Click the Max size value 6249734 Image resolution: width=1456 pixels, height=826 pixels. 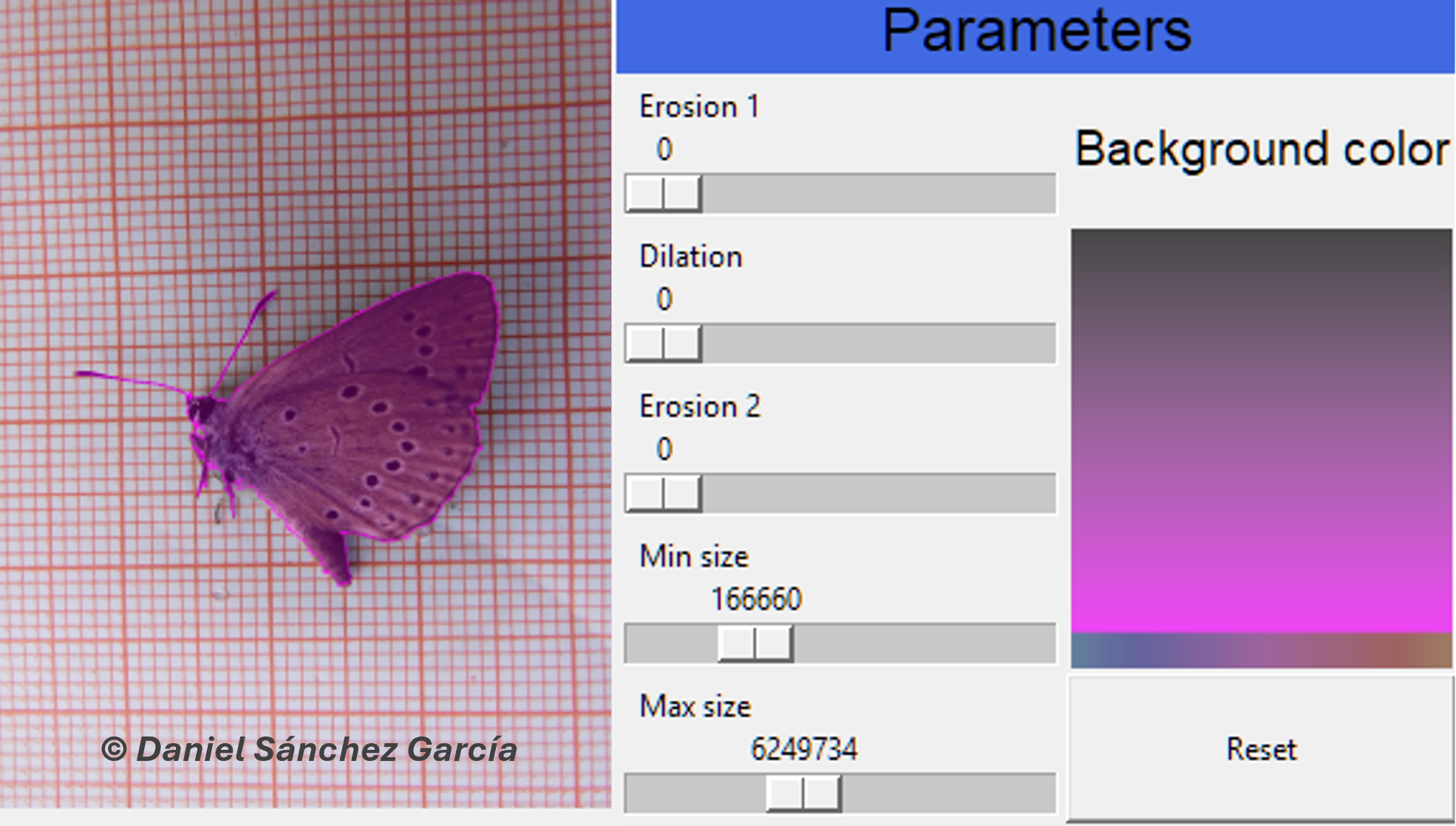(804, 749)
